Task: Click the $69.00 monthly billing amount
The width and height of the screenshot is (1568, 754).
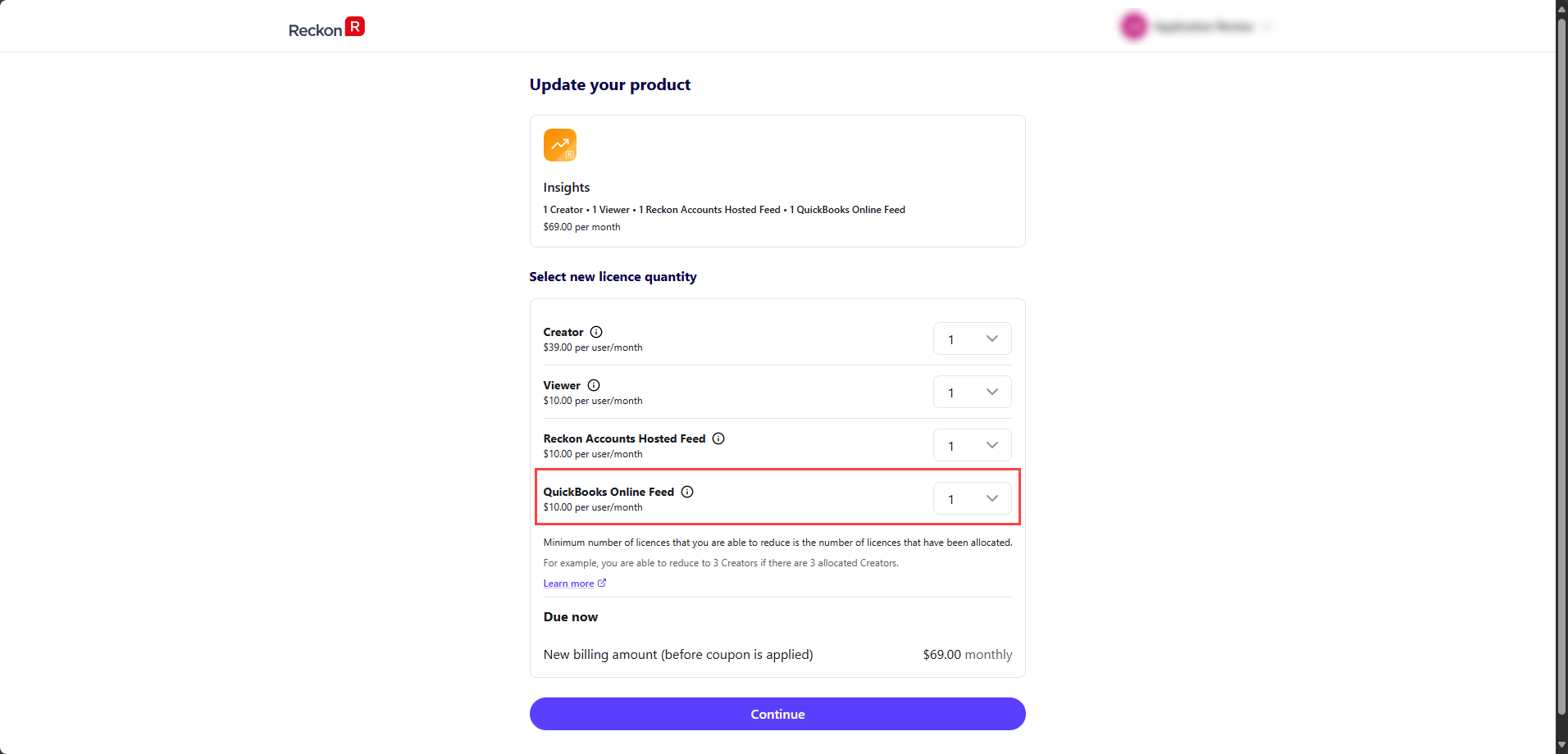Action: coord(968,655)
